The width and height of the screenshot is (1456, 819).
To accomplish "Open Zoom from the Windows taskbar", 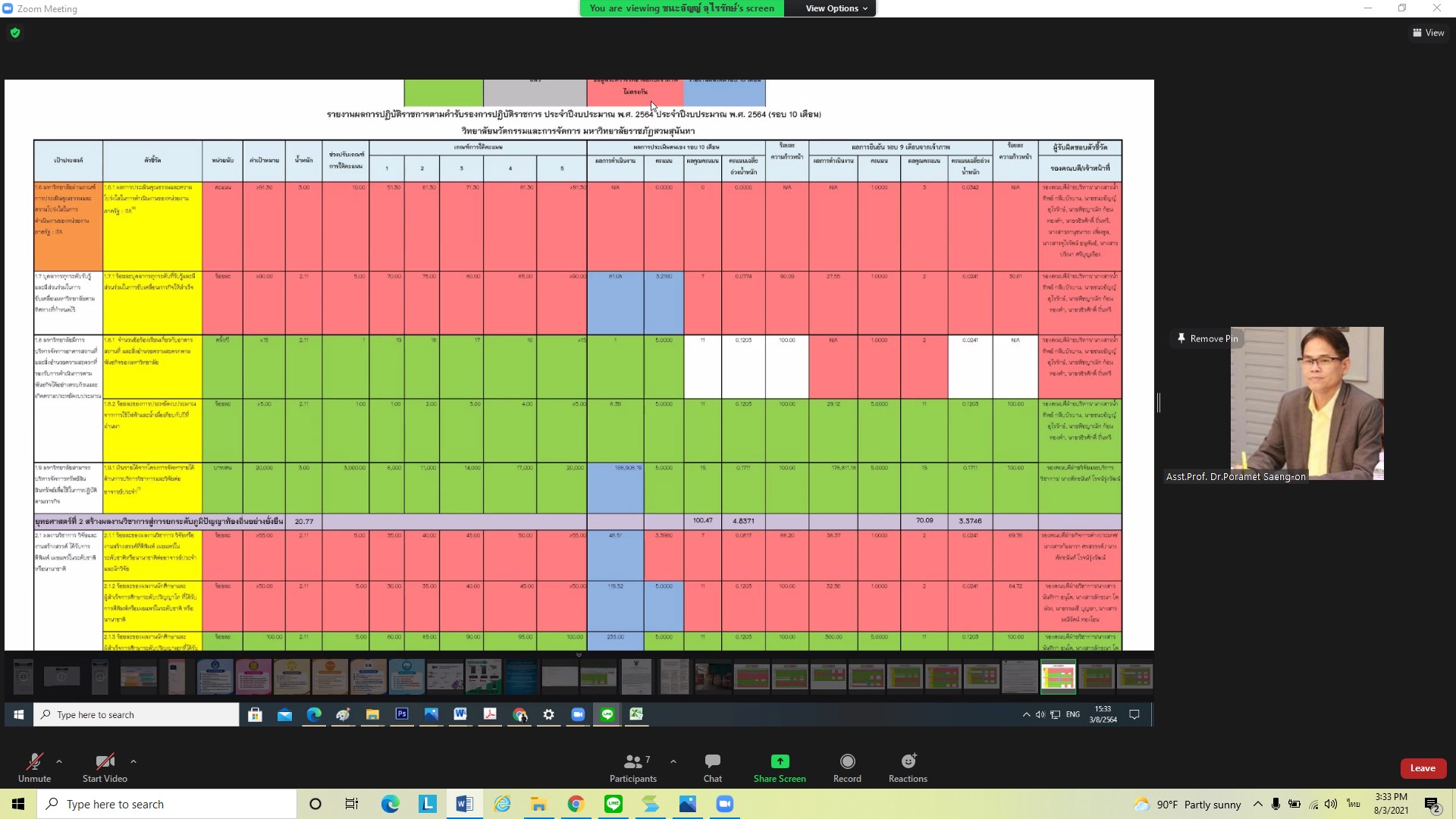I will 724,804.
